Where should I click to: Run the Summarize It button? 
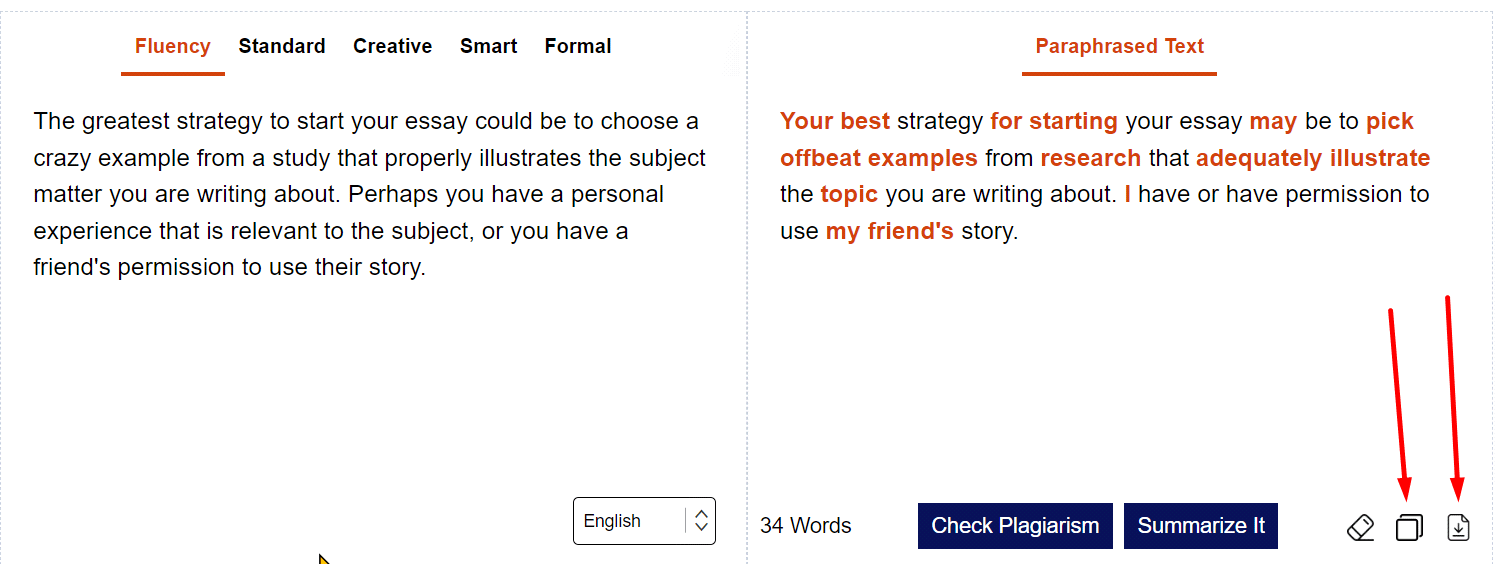[1201, 526]
